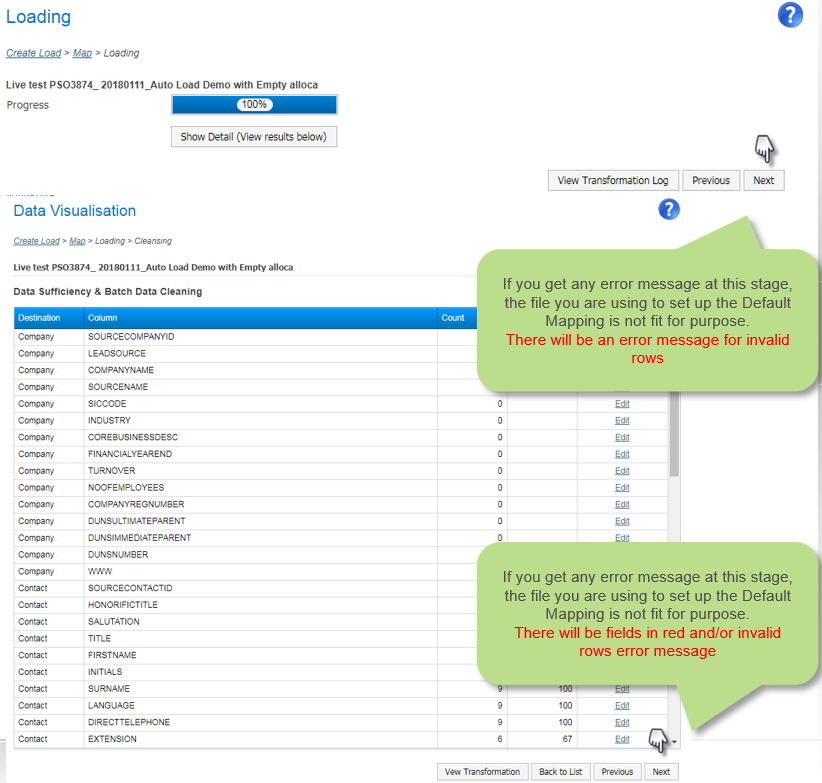Select the INITIALS cell
Viewport: 822px width, 783px height.
point(261,672)
